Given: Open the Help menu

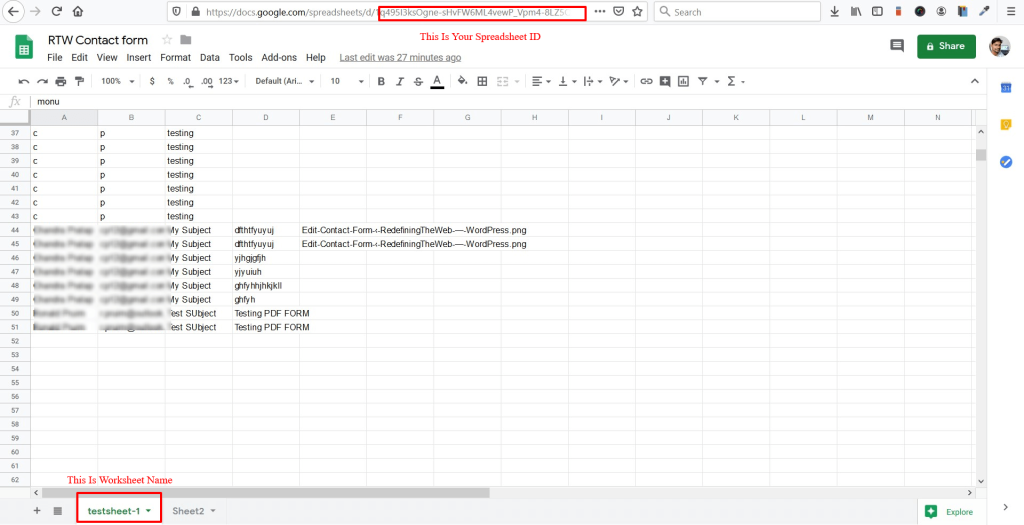Looking at the screenshot, I should [x=315, y=57].
